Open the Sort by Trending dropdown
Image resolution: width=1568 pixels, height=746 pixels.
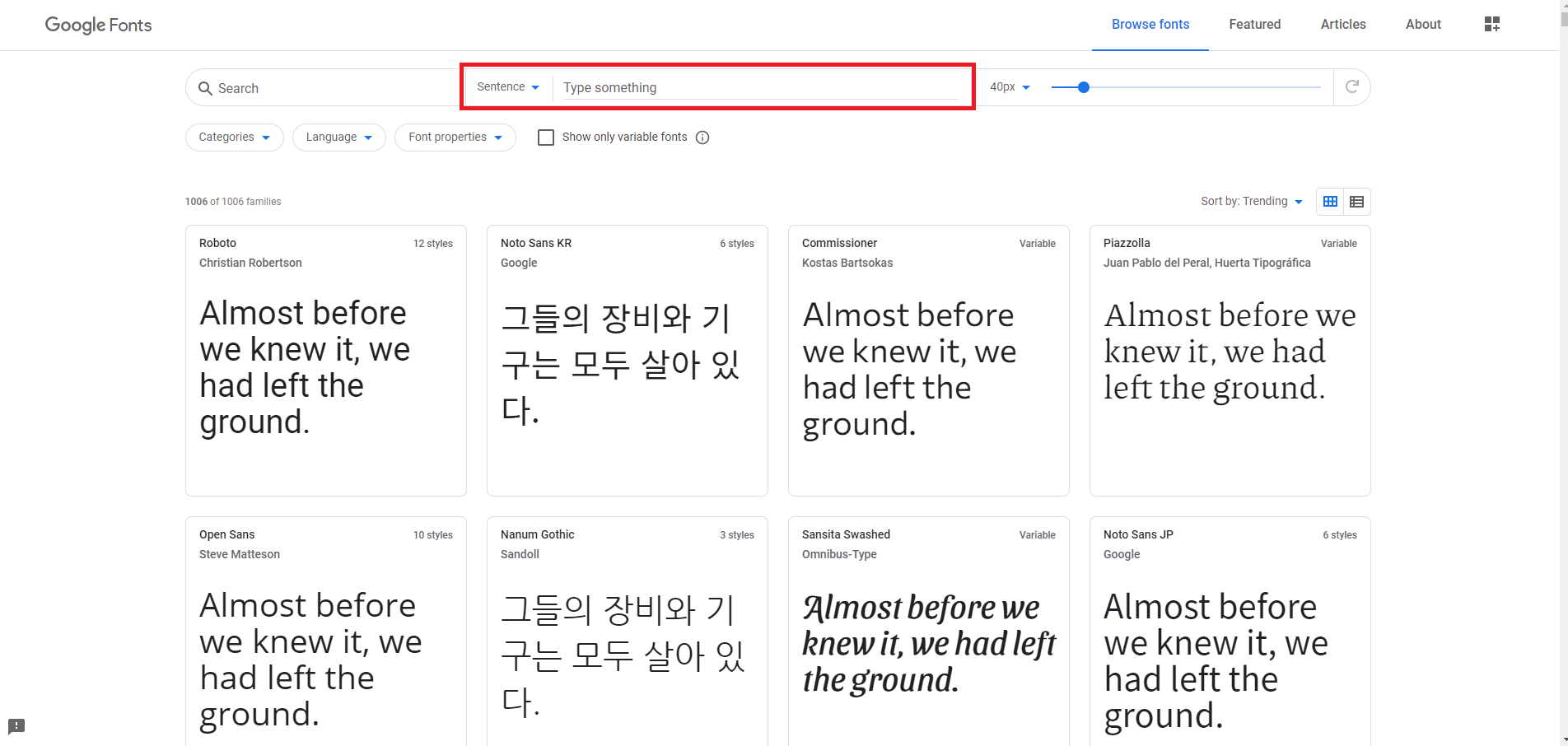point(1252,202)
